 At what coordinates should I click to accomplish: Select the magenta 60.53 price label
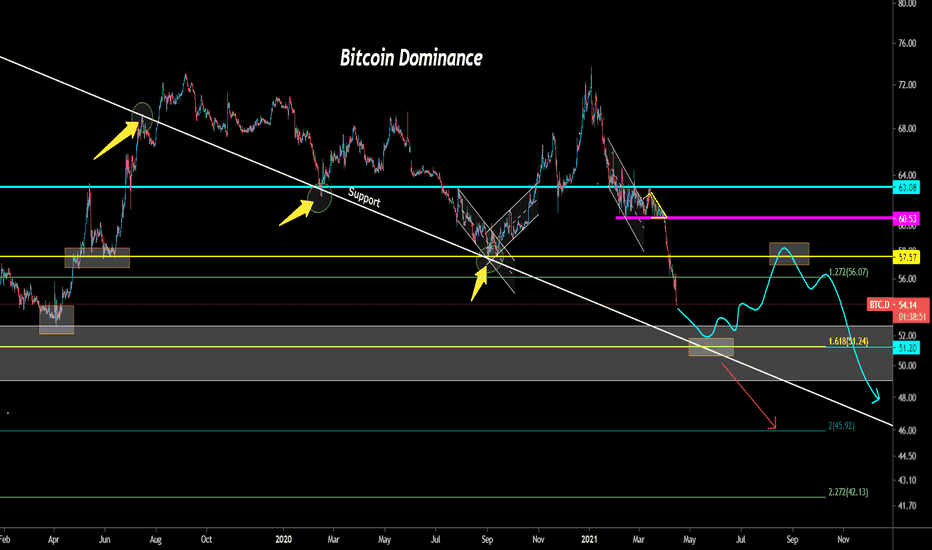907,218
